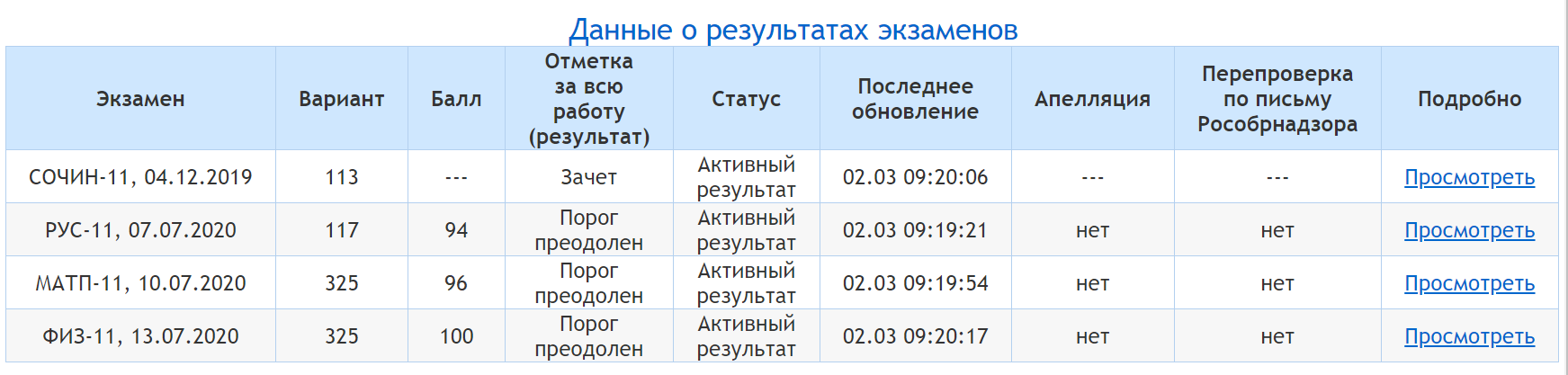Image resolution: width=1568 pixels, height=375 pixels.
Task: Click the score 100 cell
Action: (456, 336)
